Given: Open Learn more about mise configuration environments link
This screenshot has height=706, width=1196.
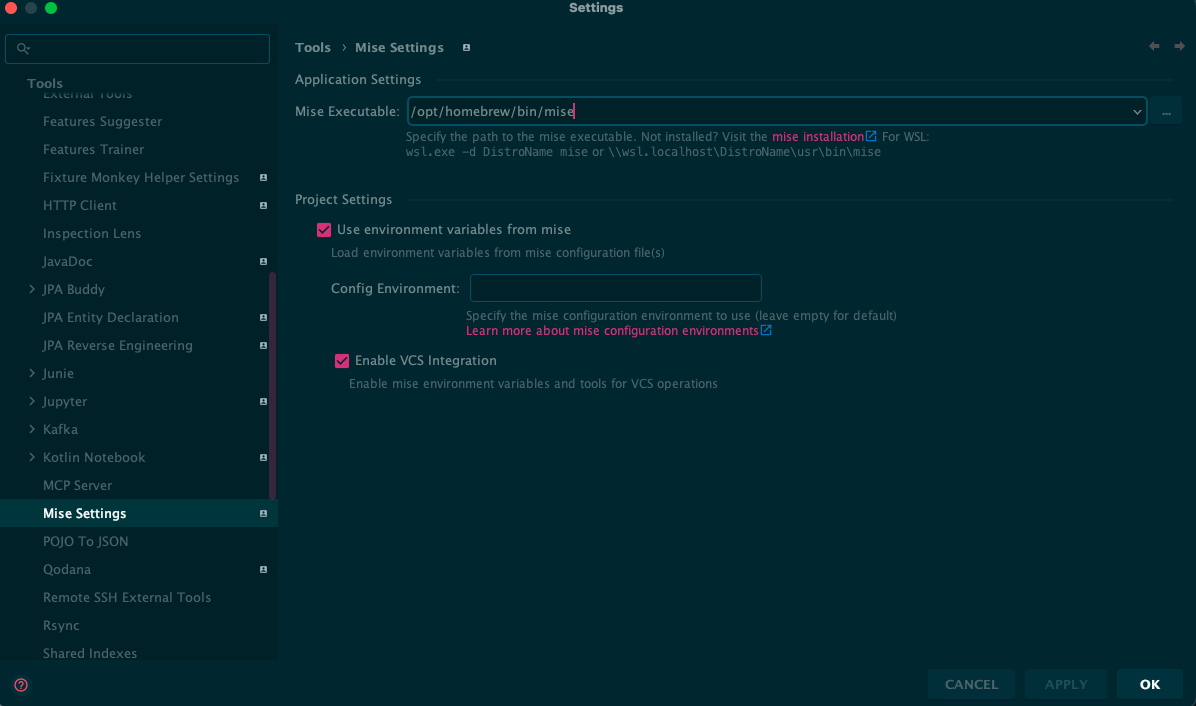Looking at the screenshot, I should click(612, 331).
